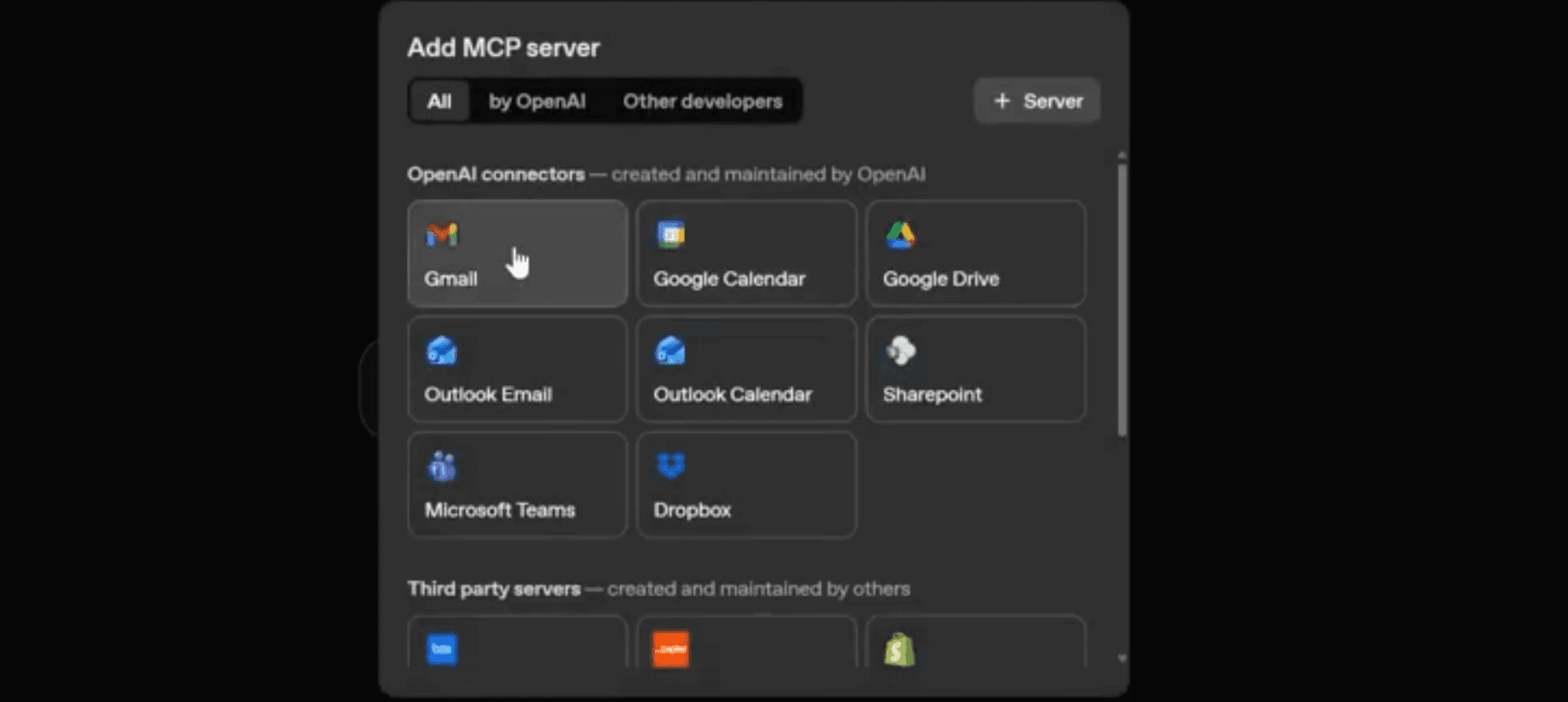Select the blue third-party server icon

[x=442, y=649]
